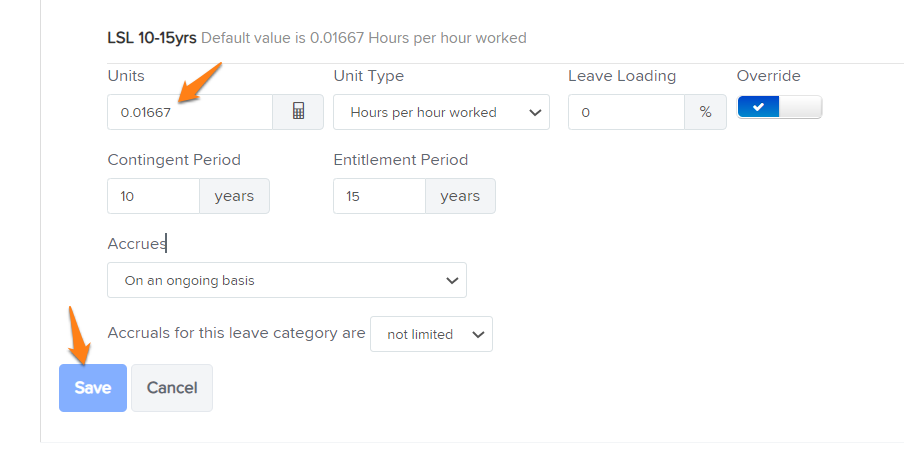Click into the Leave Loading value field
Image resolution: width=904 pixels, height=463 pixels.
[626, 112]
